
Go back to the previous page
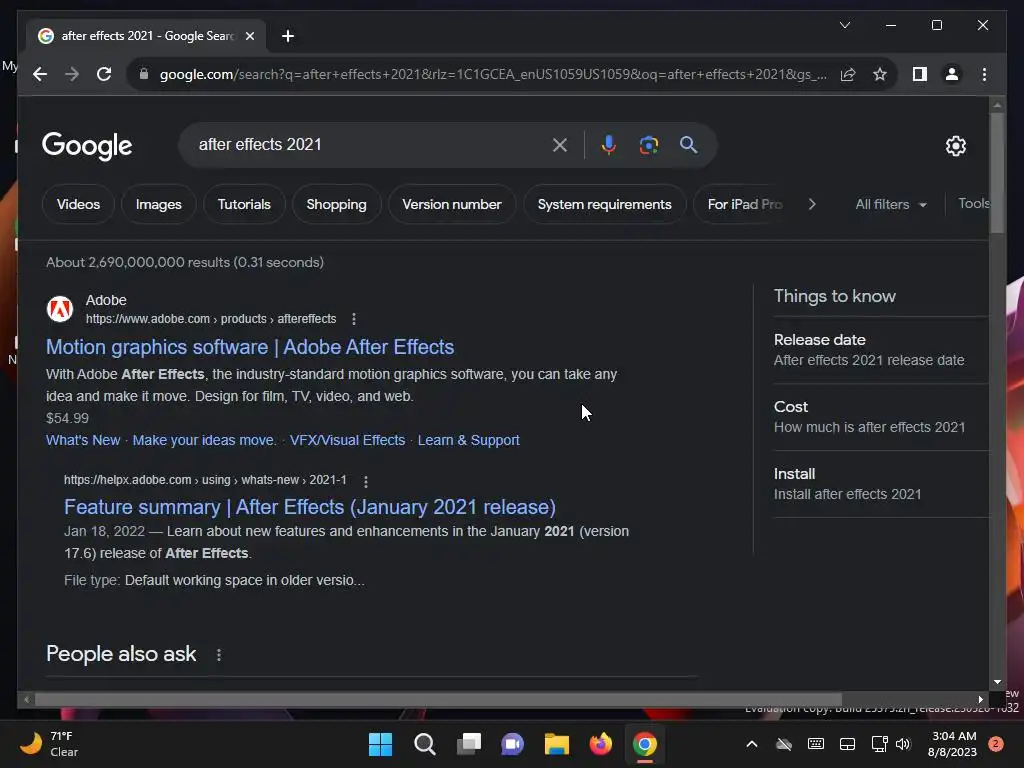click(x=40, y=74)
